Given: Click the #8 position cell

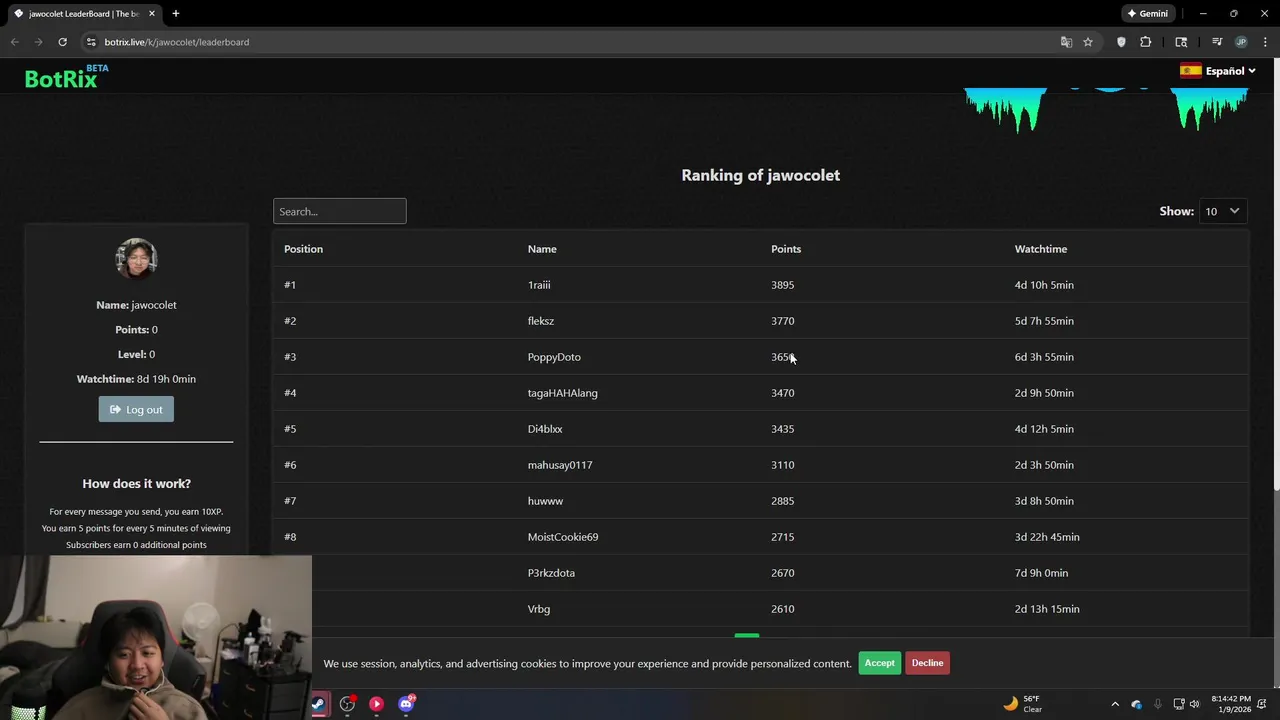Looking at the screenshot, I should [290, 537].
